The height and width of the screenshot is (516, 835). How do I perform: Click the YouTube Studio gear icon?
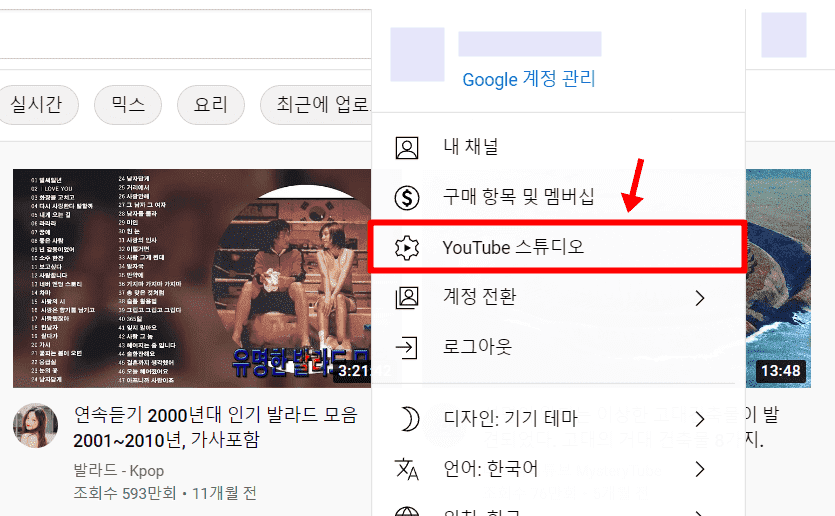tap(407, 248)
